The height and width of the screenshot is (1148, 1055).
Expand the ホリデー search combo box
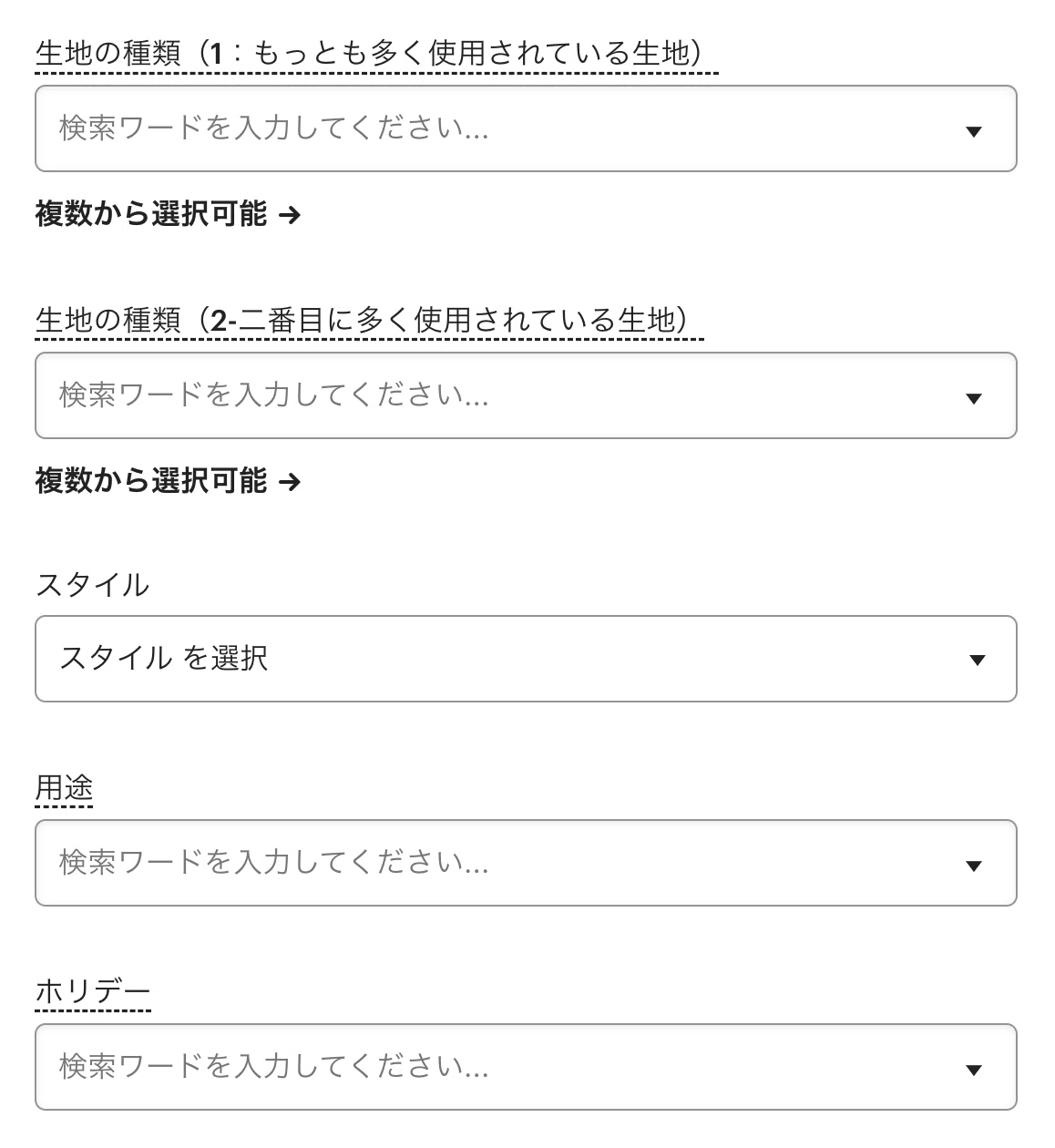(x=526, y=1067)
